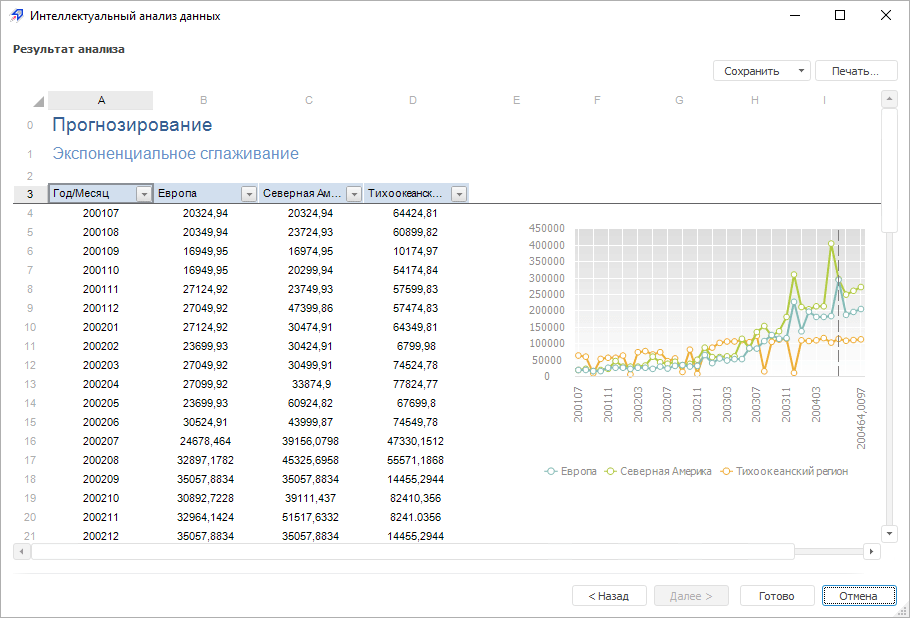910x618 pixels.
Task: Select the Европа legend marker in chart
Action: [550, 471]
